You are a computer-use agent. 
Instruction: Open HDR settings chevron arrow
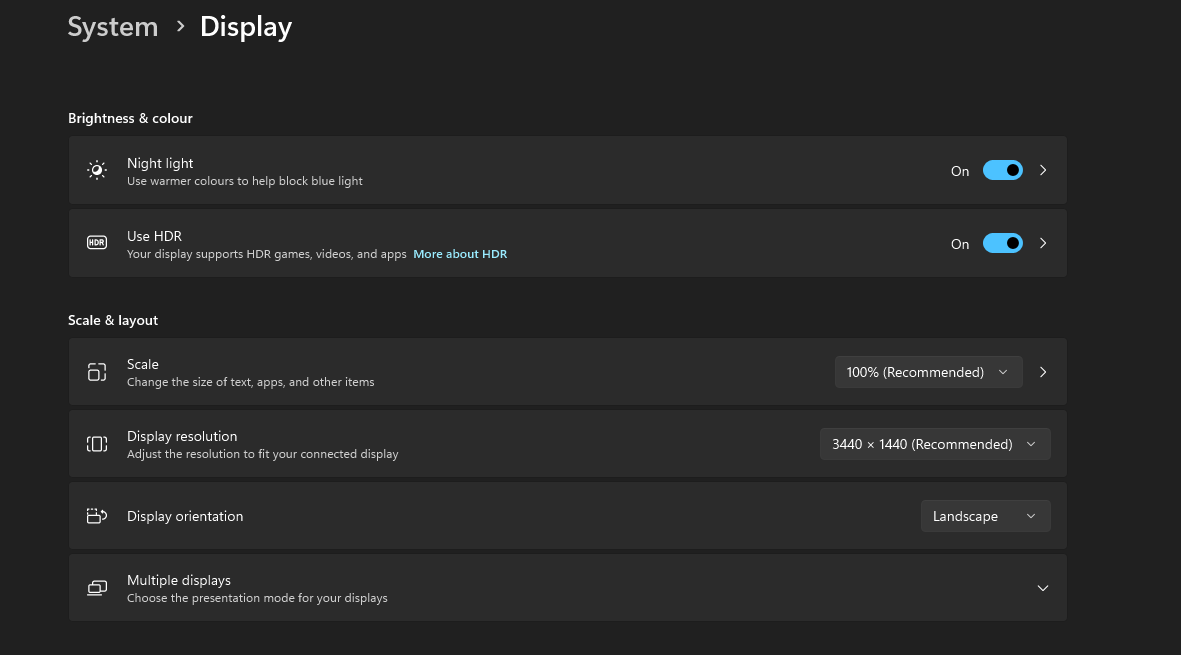pos(1043,243)
